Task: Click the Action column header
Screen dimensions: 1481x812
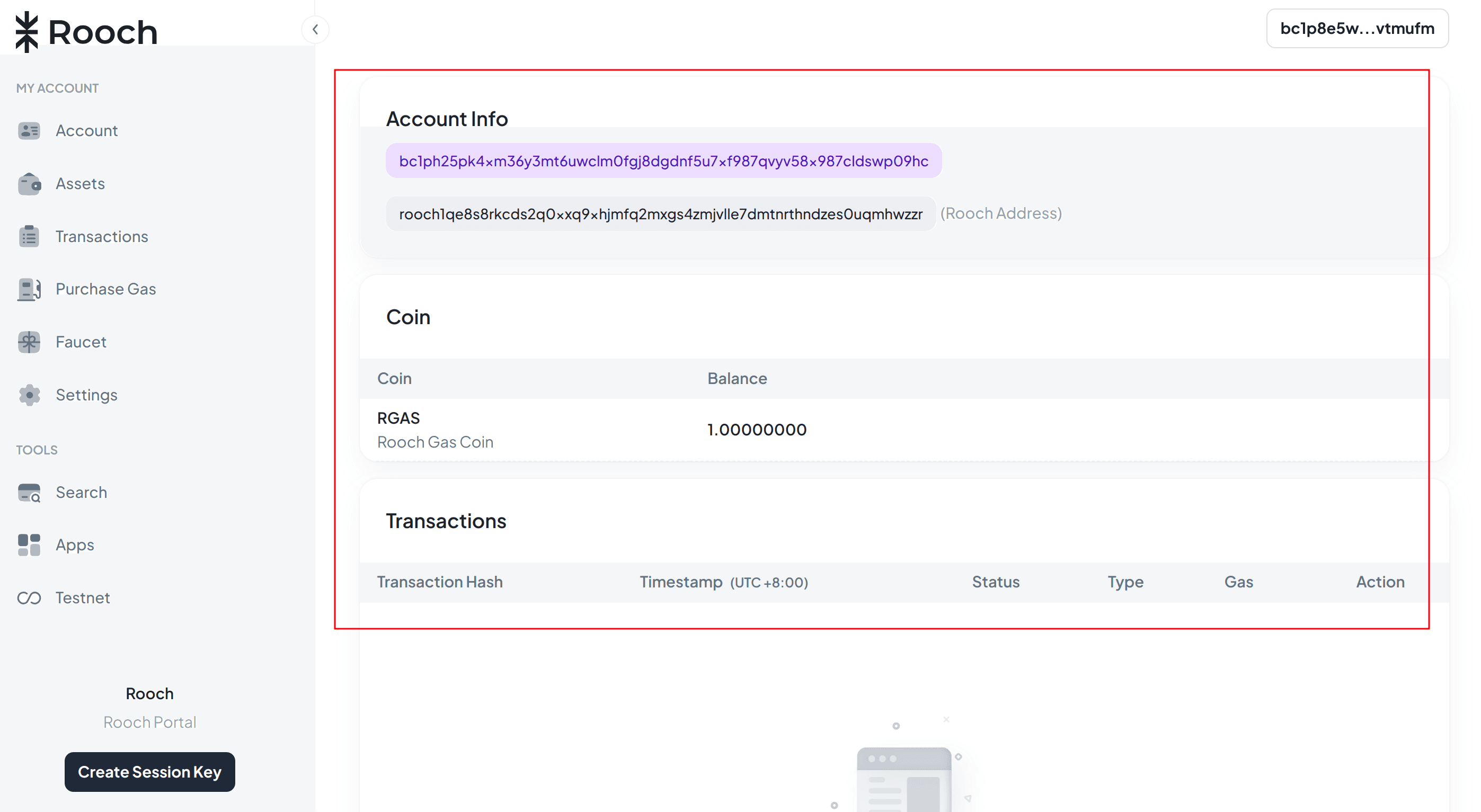Action: [x=1380, y=582]
